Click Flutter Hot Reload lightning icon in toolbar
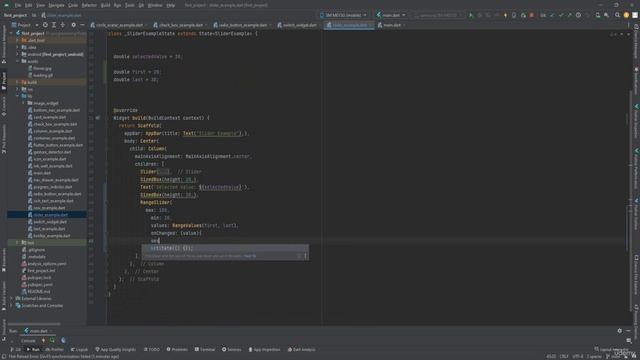 coord(505,15)
